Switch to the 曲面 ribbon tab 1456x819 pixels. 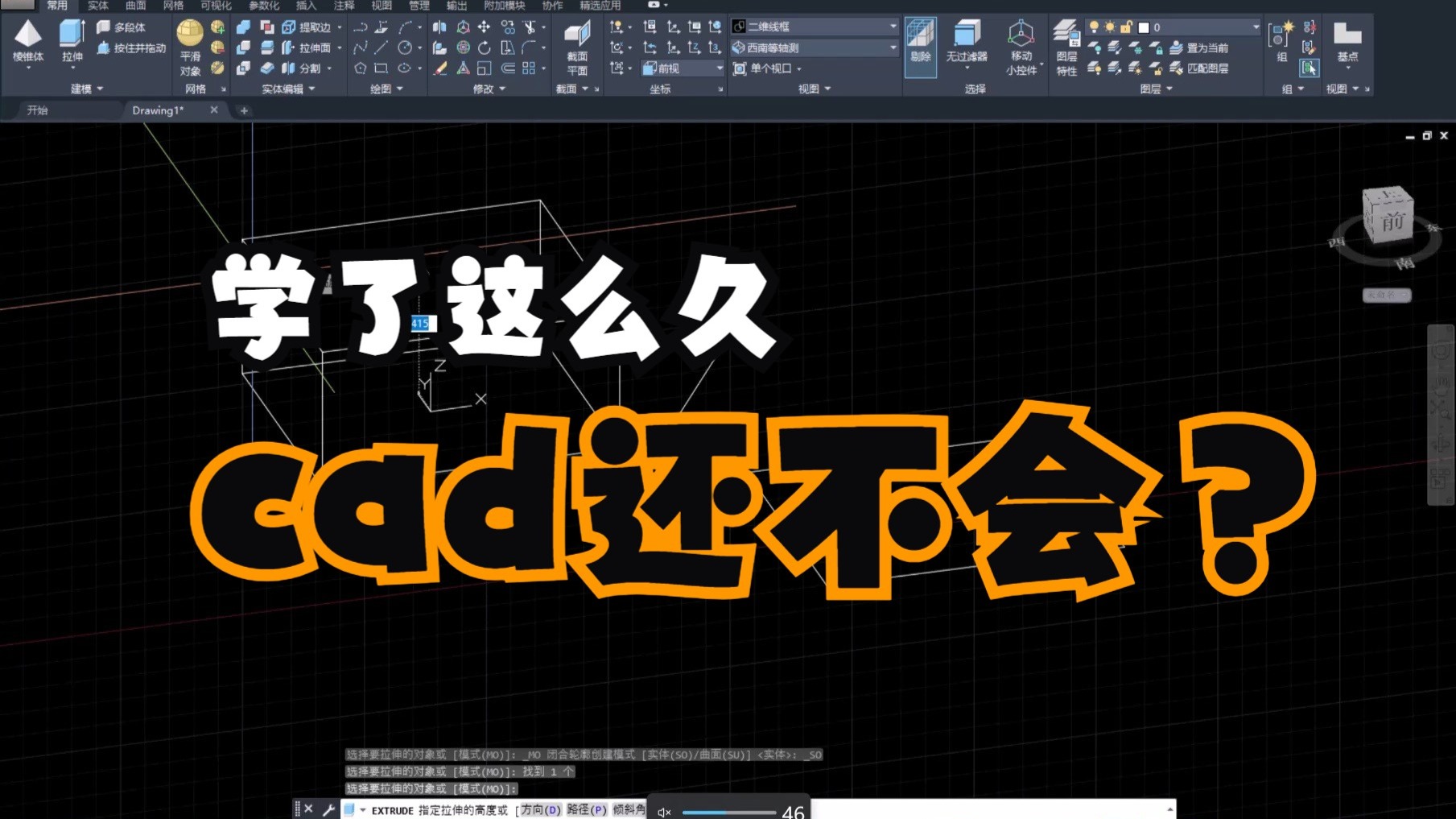pos(135,6)
